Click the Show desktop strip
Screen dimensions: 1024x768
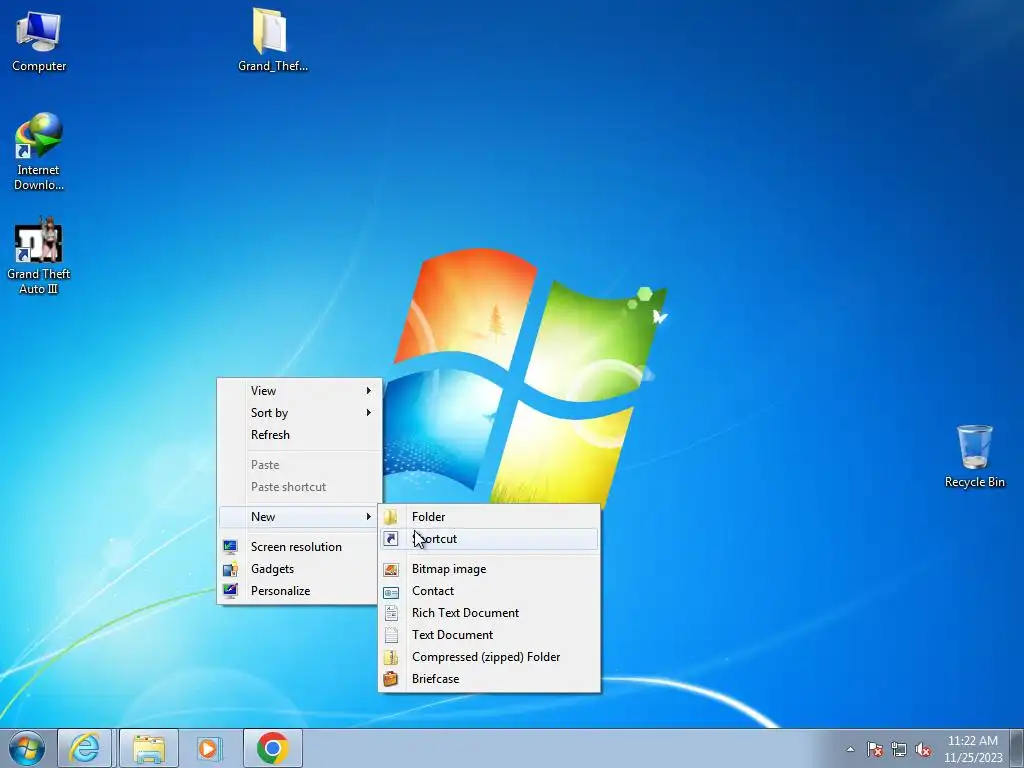[1017, 748]
